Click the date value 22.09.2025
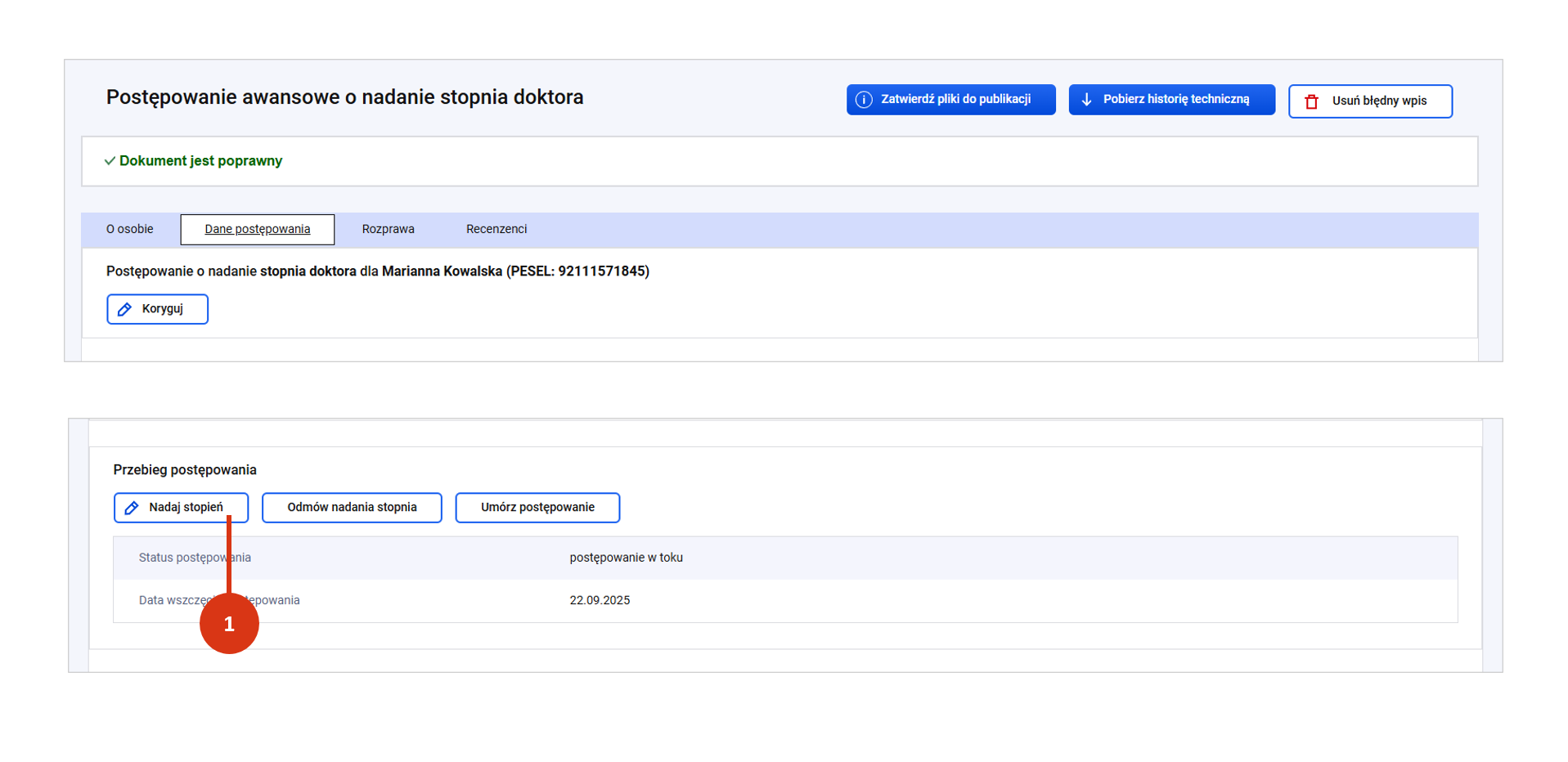1568x762 pixels. pyautogui.click(x=600, y=600)
